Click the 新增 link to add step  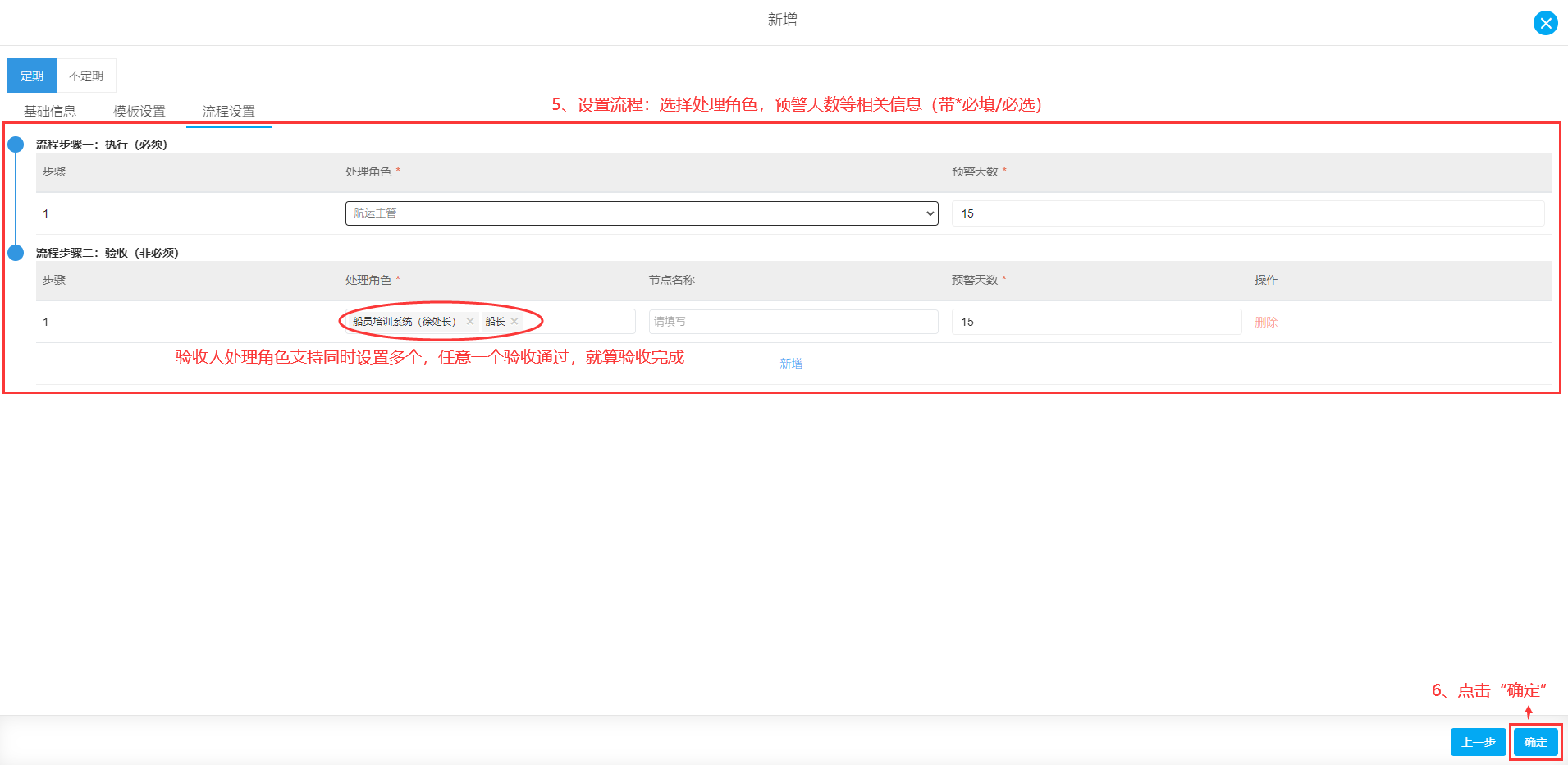click(x=791, y=364)
